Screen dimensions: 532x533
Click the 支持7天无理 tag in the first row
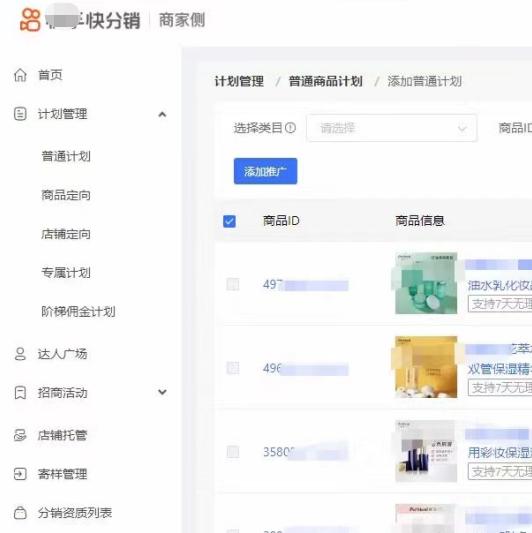pos(500,304)
